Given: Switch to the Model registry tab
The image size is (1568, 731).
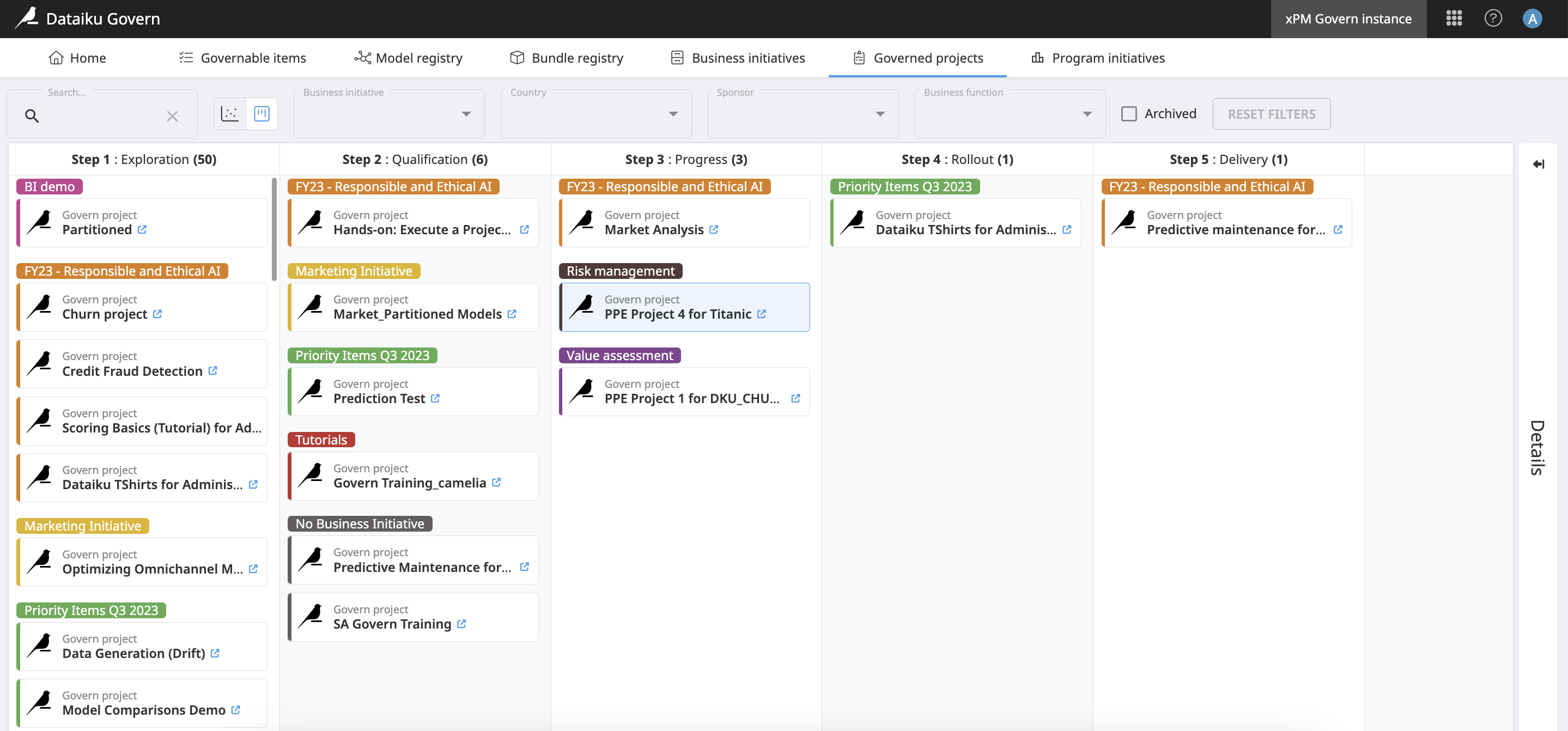Looking at the screenshot, I should (409, 57).
